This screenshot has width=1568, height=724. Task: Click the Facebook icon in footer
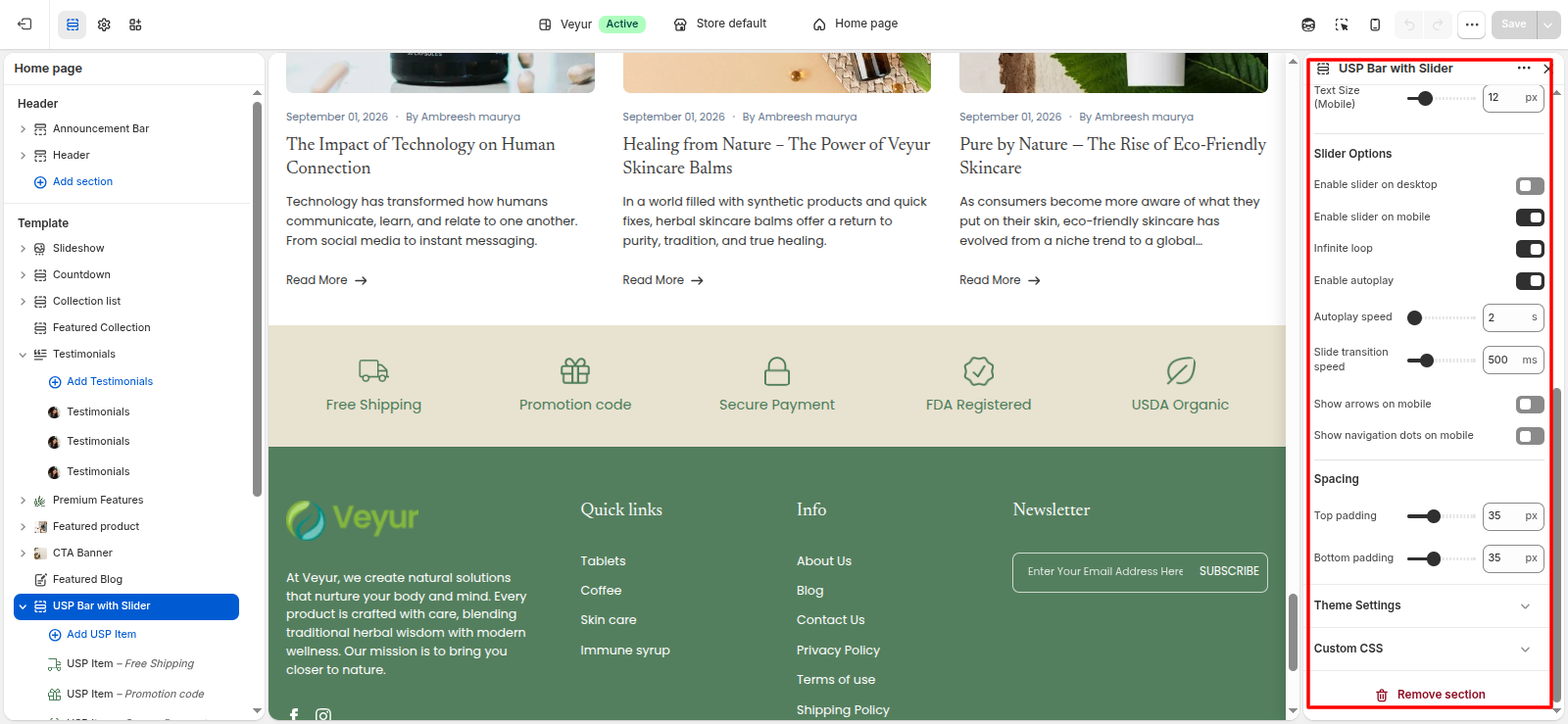[x=294, y=715]
